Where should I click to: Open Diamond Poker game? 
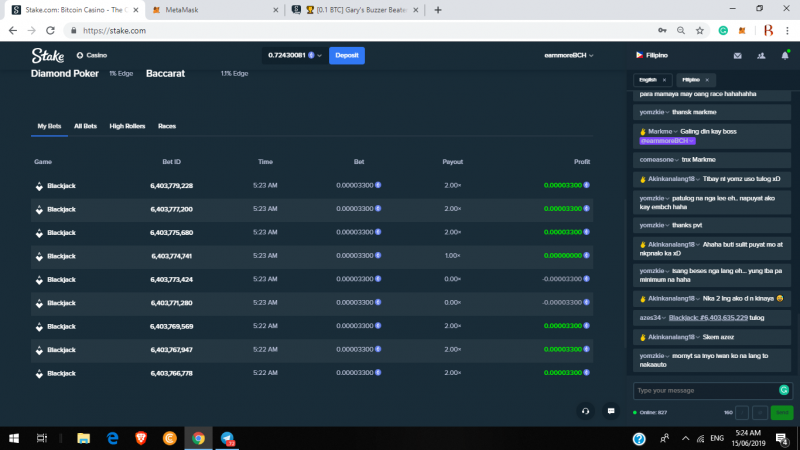click(x=65, y=73)
